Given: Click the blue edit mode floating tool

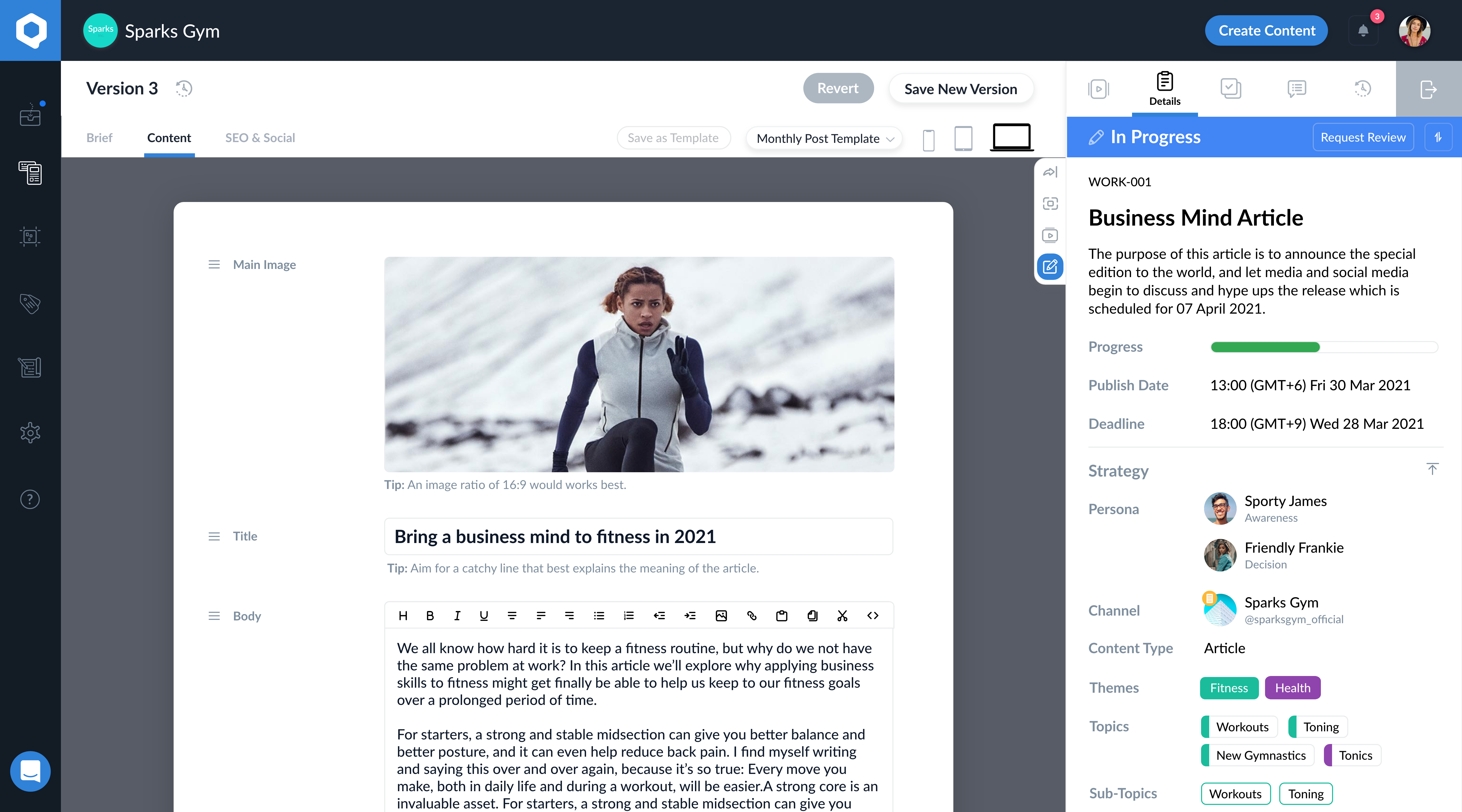Looking at the screenshot, I should pos(1050,267).
